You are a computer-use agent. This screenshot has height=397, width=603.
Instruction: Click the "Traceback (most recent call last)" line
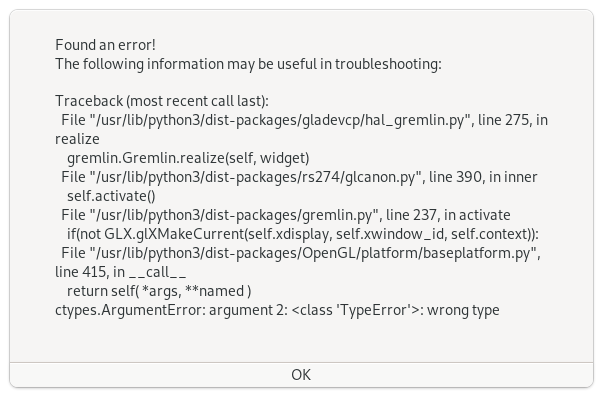(162, 101)
